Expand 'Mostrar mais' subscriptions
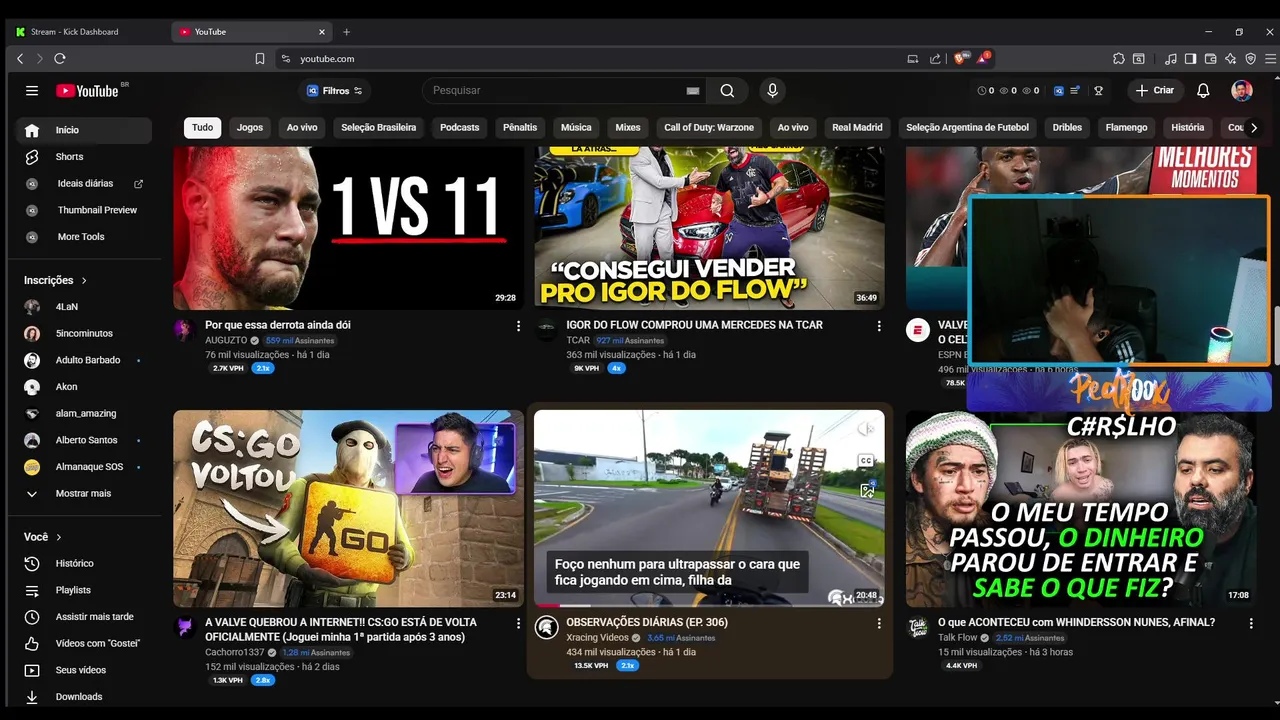This screenshot has width=1280, height=720. [x=84, y=494]
